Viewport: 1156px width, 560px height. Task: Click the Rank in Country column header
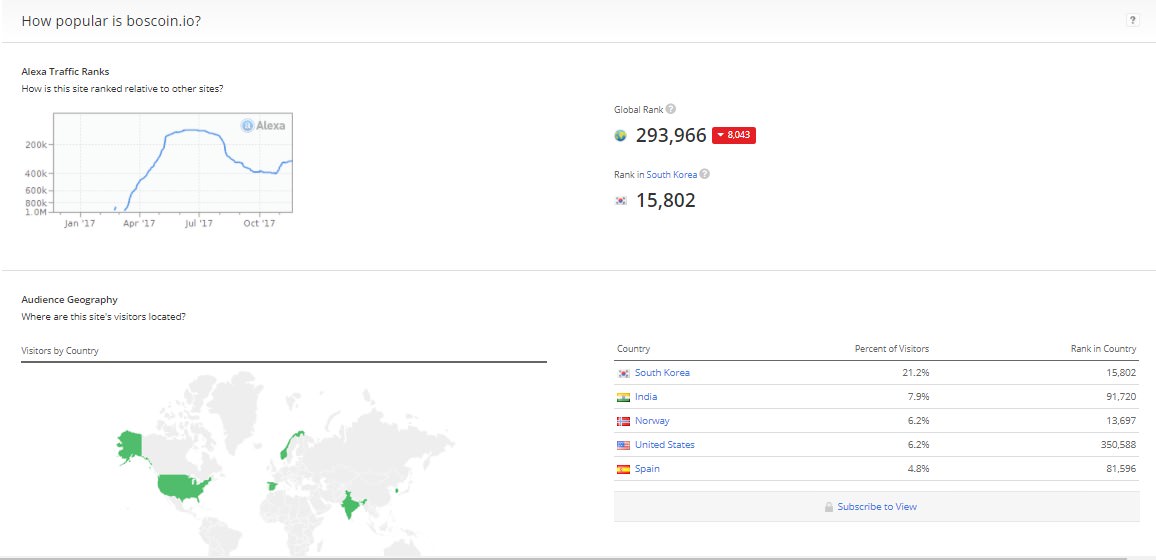click(x=1104, y=349)
